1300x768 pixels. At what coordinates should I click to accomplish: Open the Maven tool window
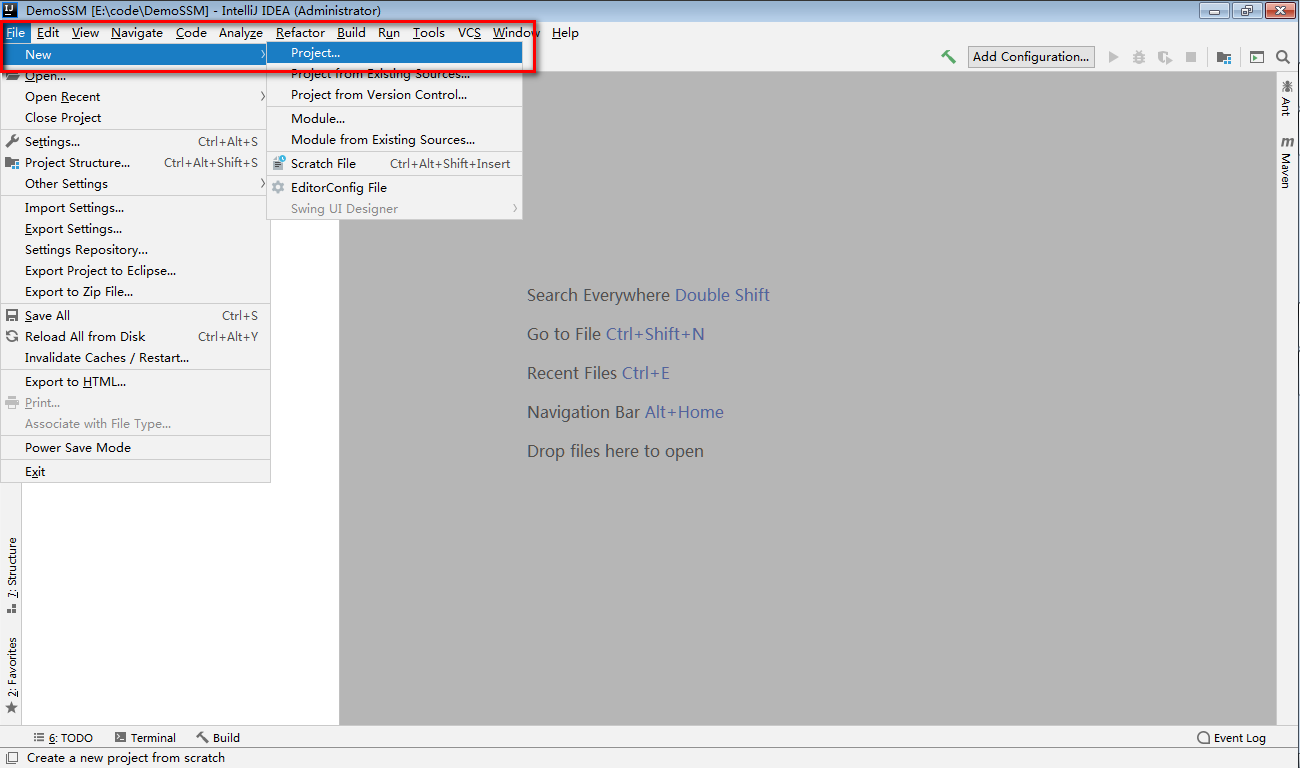pyautogui.click(x=1286, y=163)
